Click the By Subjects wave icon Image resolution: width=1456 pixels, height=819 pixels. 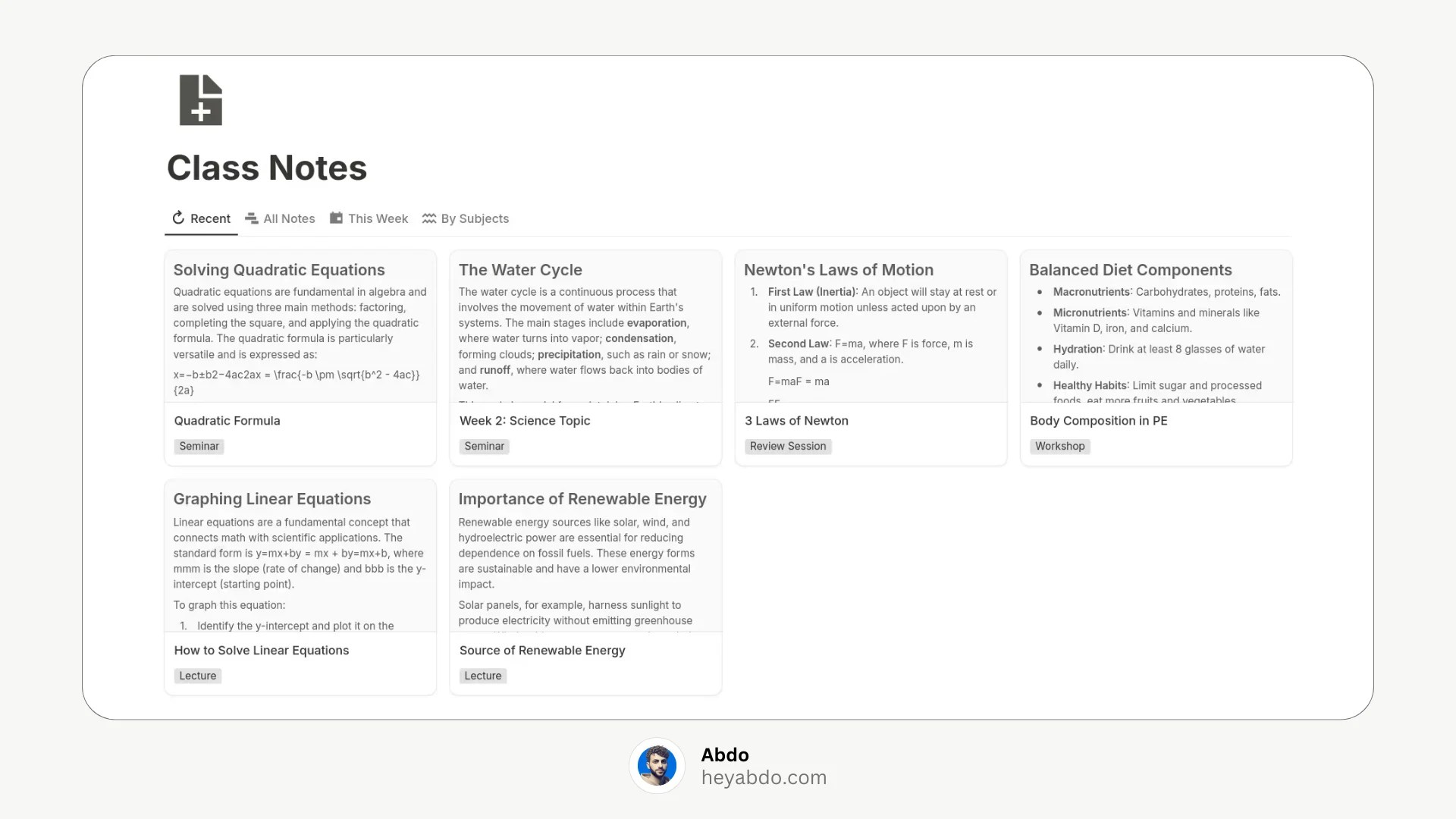tap(429, 218)
